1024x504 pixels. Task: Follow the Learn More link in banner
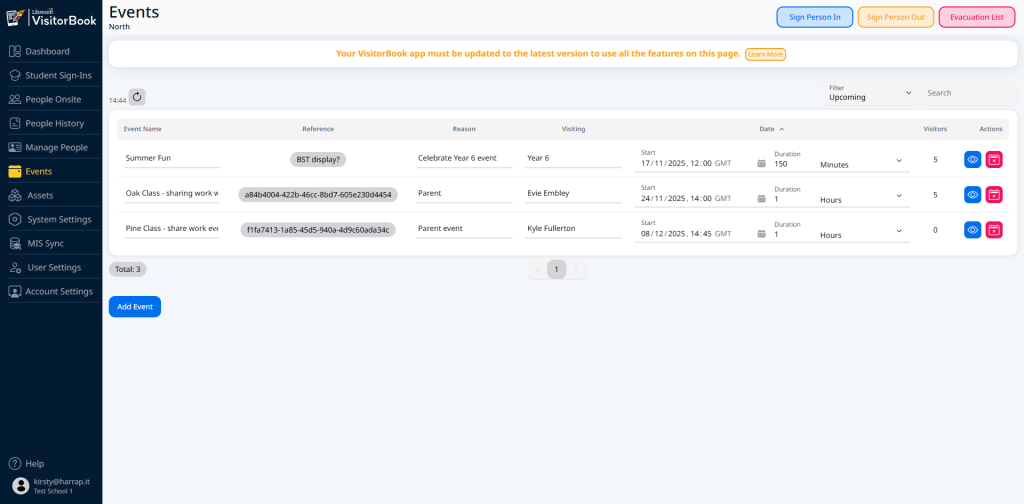[765, 54]
